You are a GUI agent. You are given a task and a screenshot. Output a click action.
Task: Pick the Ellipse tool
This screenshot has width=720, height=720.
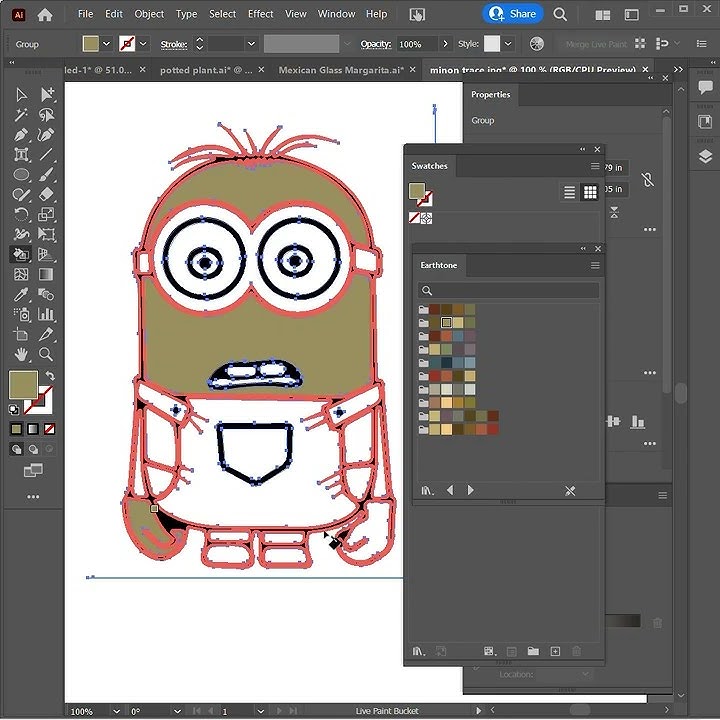(21, 174)
